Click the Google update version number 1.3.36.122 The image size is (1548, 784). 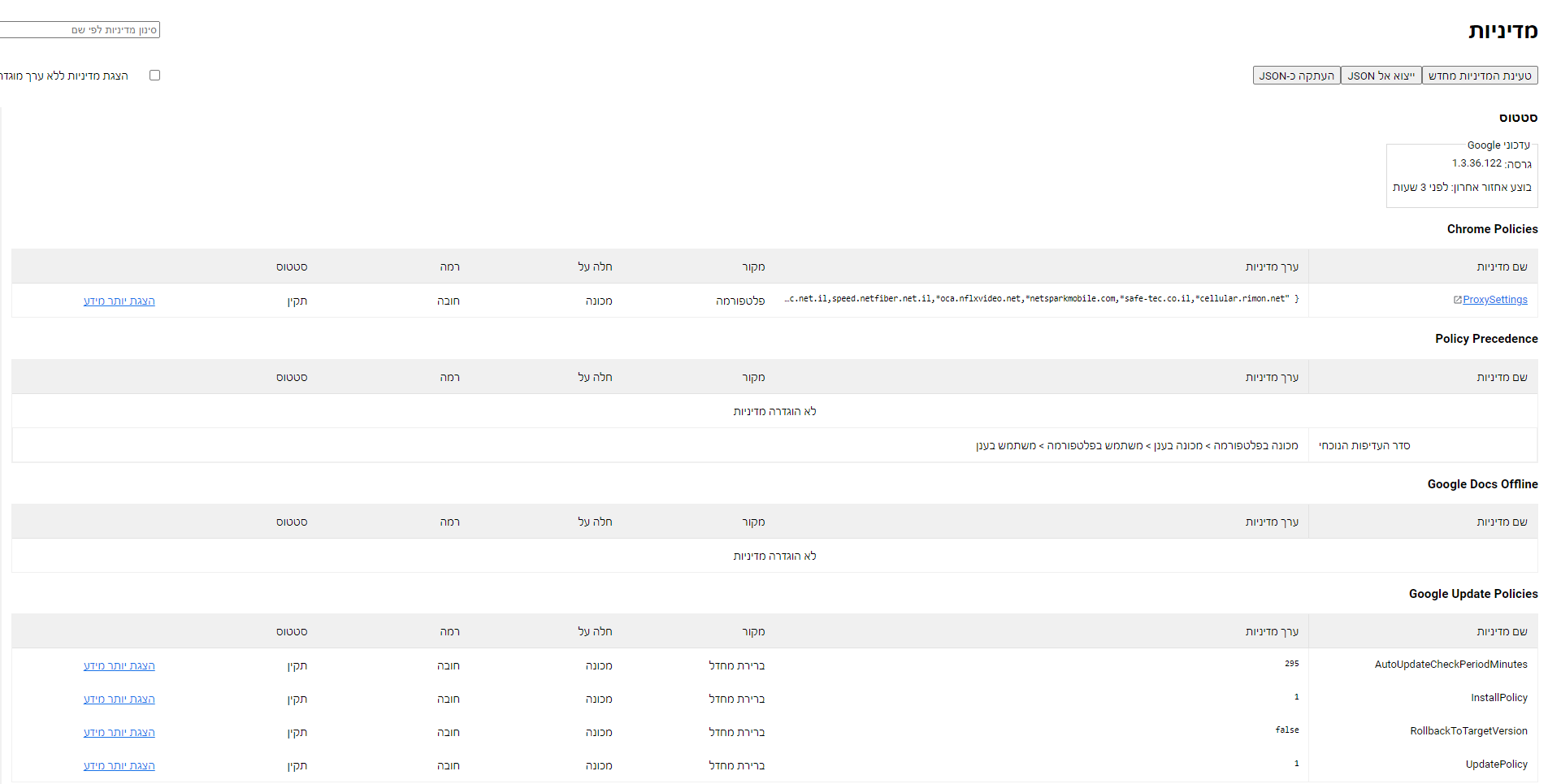(x=1476, y=163)
